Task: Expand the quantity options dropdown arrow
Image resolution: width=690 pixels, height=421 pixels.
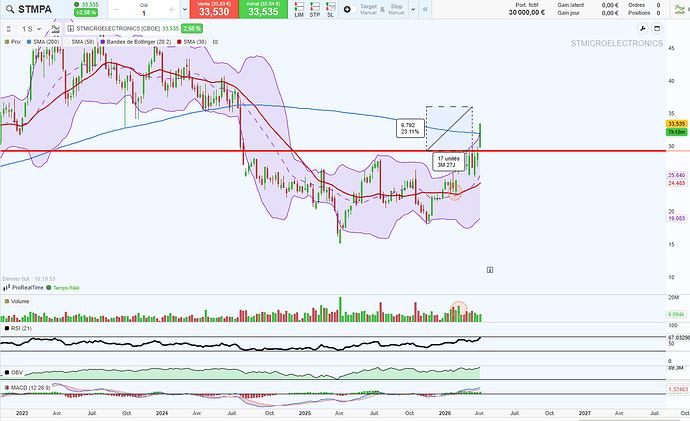Action: [x=184, y=10]
